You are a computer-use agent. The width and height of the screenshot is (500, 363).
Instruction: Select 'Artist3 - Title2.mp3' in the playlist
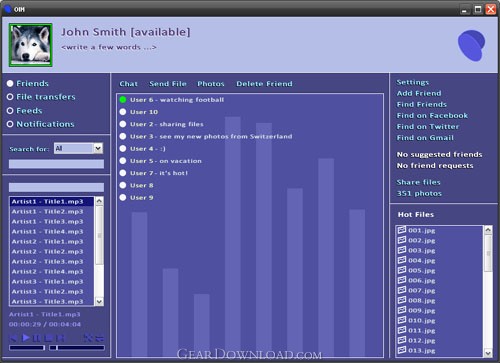pos(52,291)
